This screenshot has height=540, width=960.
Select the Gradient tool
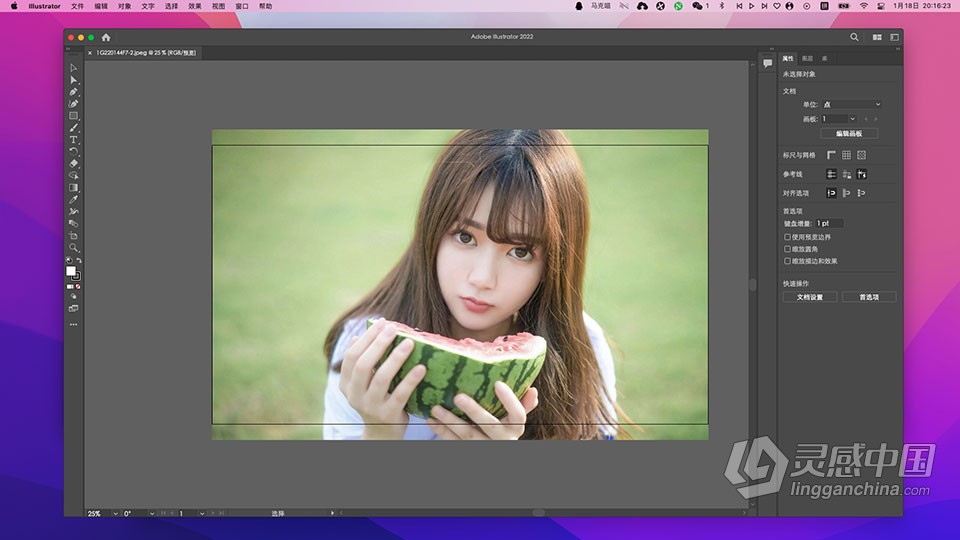[x=73, y=188]
